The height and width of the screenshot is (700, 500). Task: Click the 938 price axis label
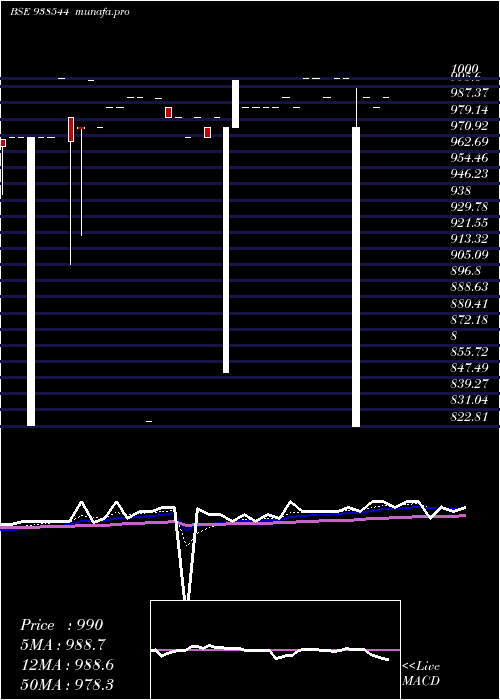[x=461, y=190]
